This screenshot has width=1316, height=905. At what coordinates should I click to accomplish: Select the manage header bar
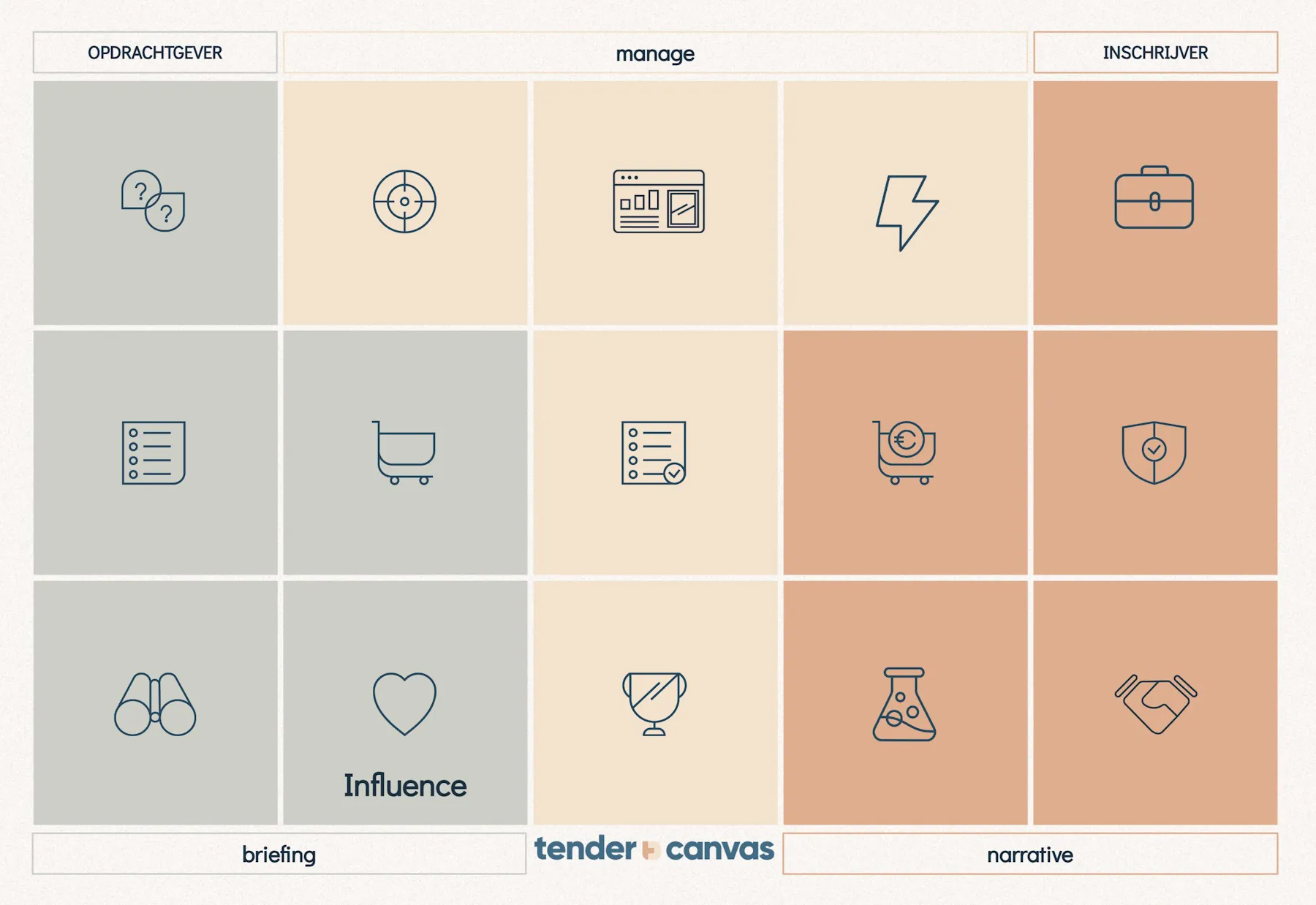[x=655, y=53]
